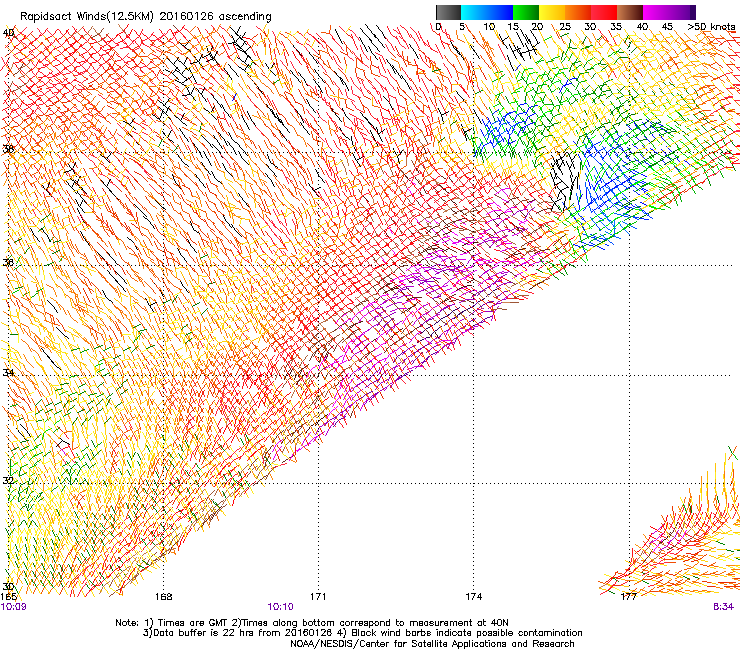The height and width of the screenshot is (650, 740).
Task: Select the brown 35-40 knots legend swatch
Action: tap(630, 12)
